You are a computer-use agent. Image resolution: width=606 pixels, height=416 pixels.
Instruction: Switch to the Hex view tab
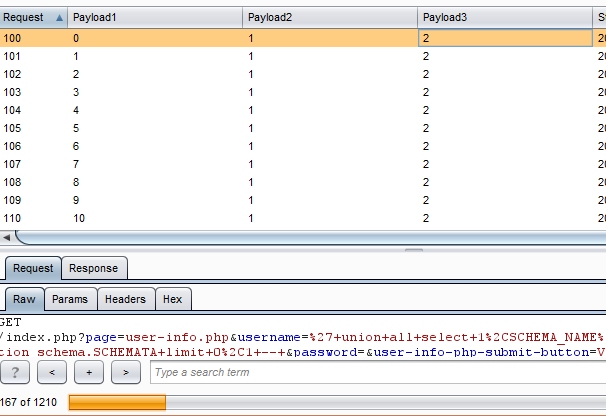click(172, 299)
